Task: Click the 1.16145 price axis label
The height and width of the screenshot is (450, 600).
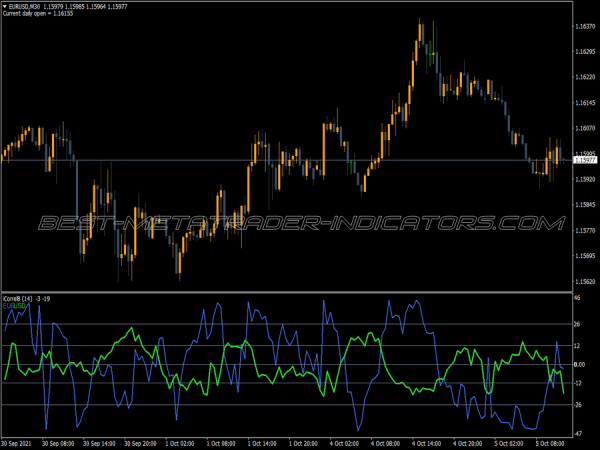Action: pyautogui.click(x=585, y=103)
